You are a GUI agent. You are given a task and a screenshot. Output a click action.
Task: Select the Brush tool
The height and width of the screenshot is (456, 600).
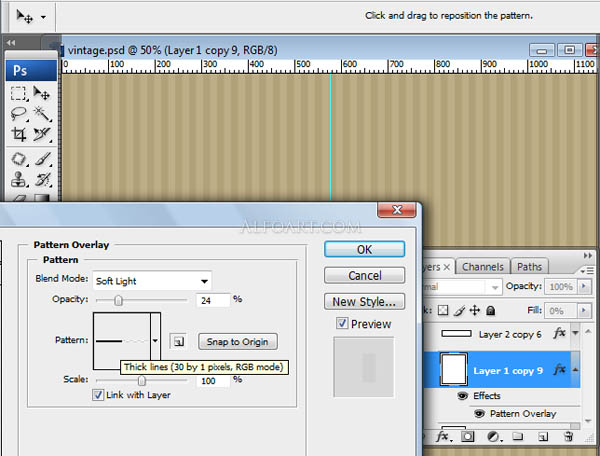(x=41, y=159)
